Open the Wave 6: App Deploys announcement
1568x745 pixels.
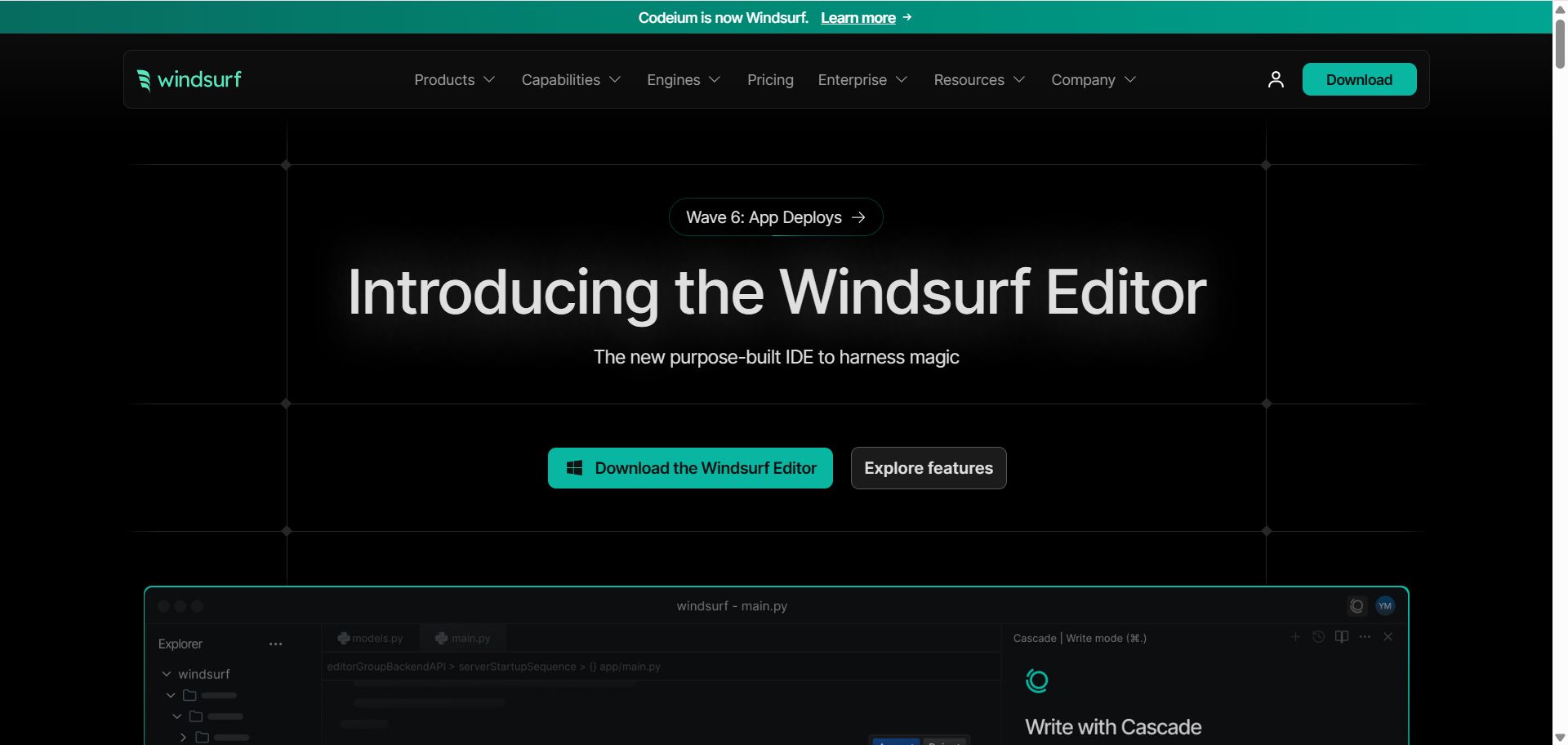click(x=776, y=217)
